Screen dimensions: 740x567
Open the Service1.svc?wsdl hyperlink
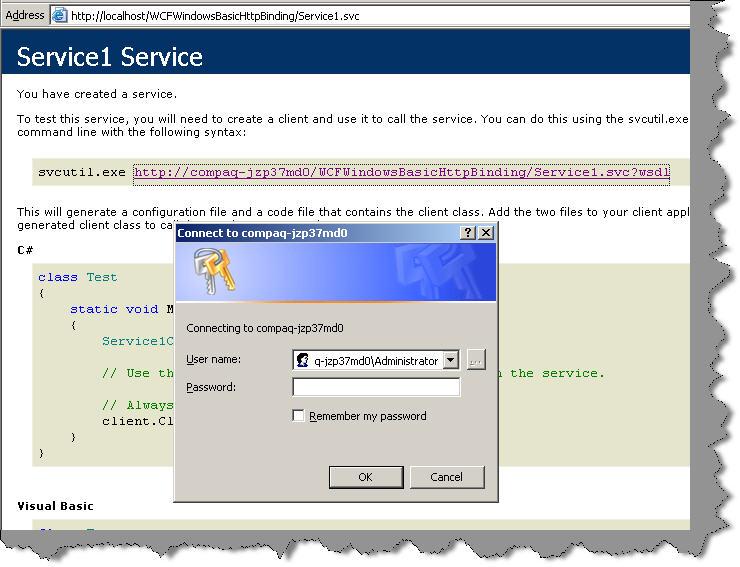tap(402, 172)
